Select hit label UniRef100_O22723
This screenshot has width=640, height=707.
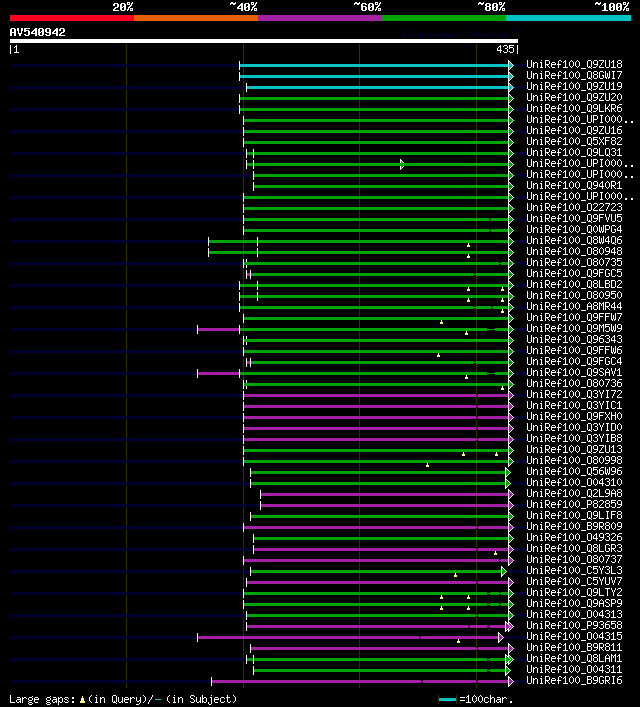[x=574, y=207]
